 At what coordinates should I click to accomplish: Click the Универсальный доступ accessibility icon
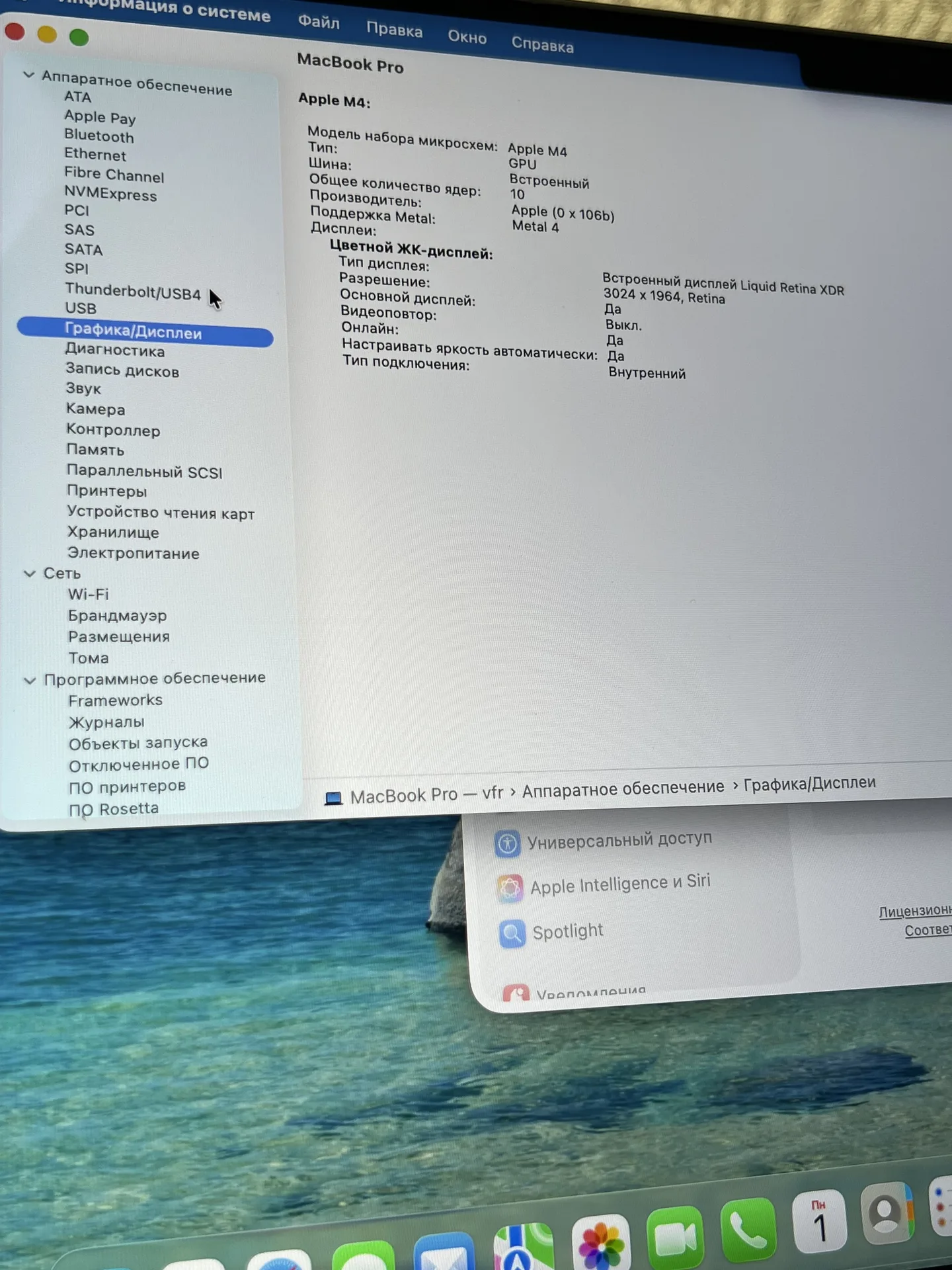[x=508, y=844]
